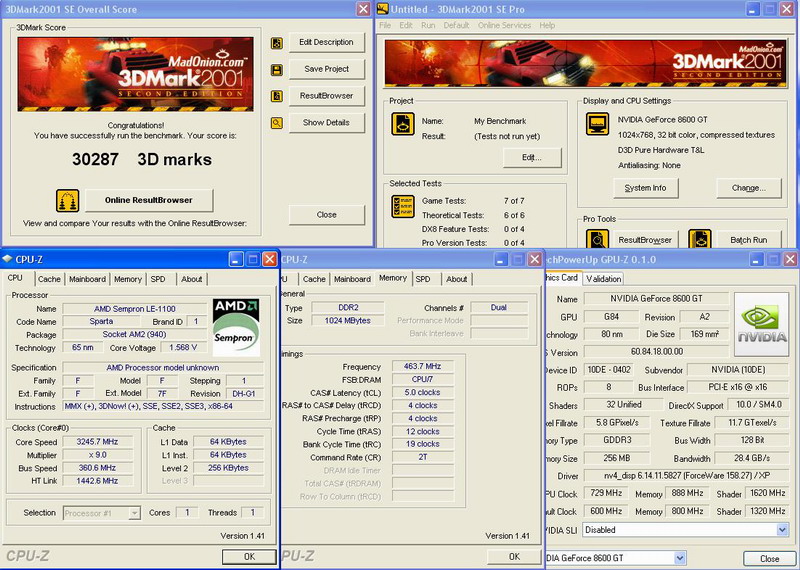Click the Selected Tests checklist icon
Image resolution: width=800 pixels, height=570 pixels.
[401, 207]
